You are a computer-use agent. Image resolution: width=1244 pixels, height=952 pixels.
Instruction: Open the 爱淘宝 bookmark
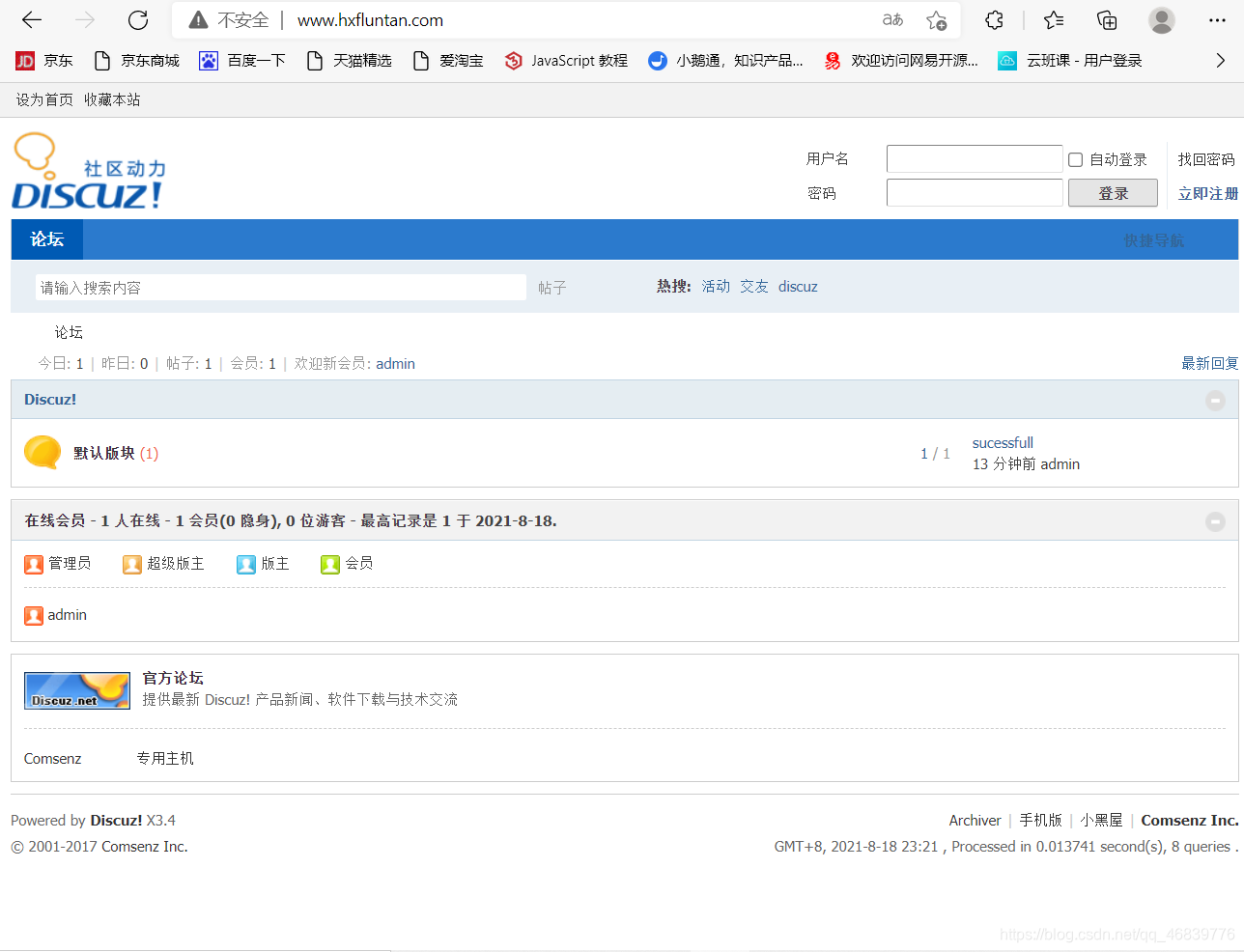tap(448, 61)
